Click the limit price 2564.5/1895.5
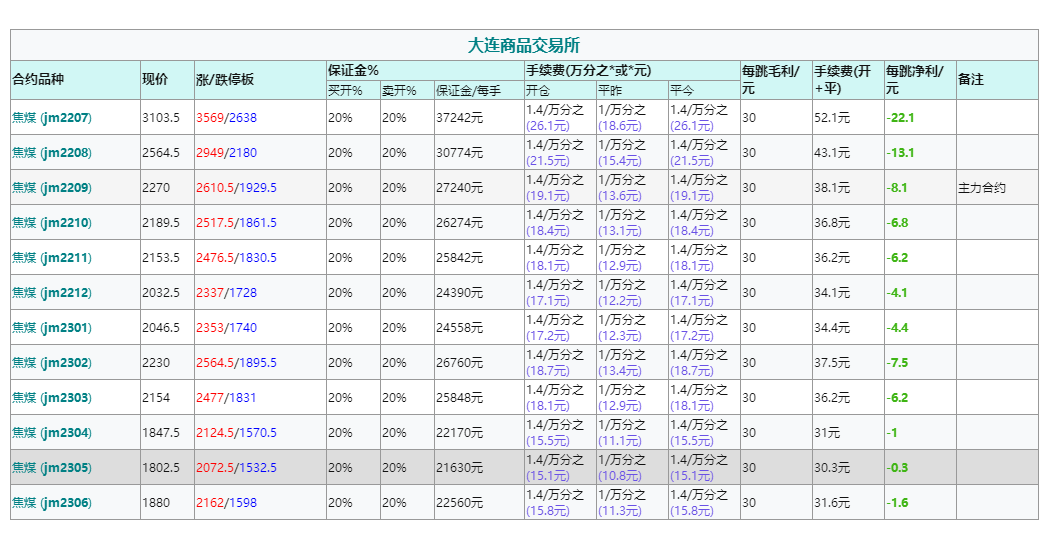The width and height of the screenshot is (1050, 535). [236, 363]
